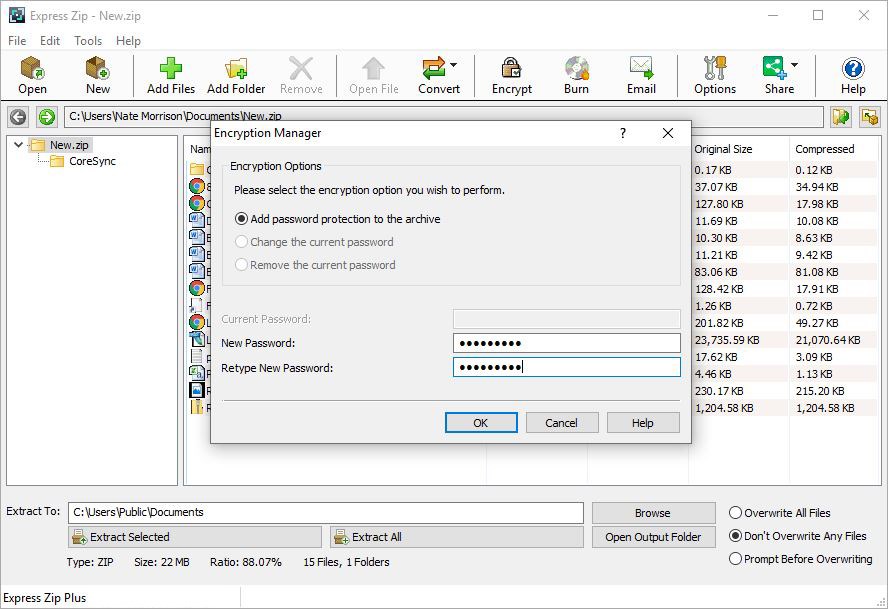Click the Extract To path field

(x=326, y=513)
